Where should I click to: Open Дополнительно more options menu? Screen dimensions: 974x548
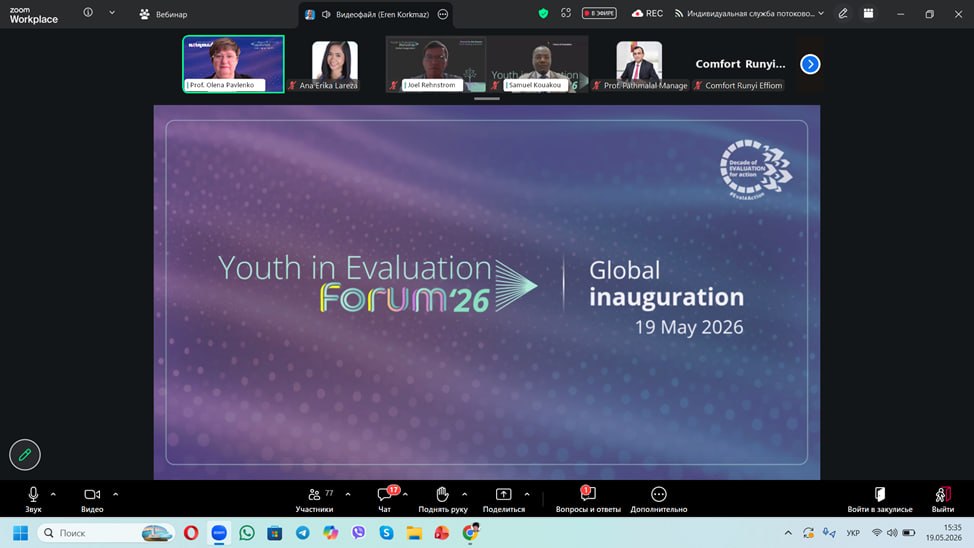point(658,500)
